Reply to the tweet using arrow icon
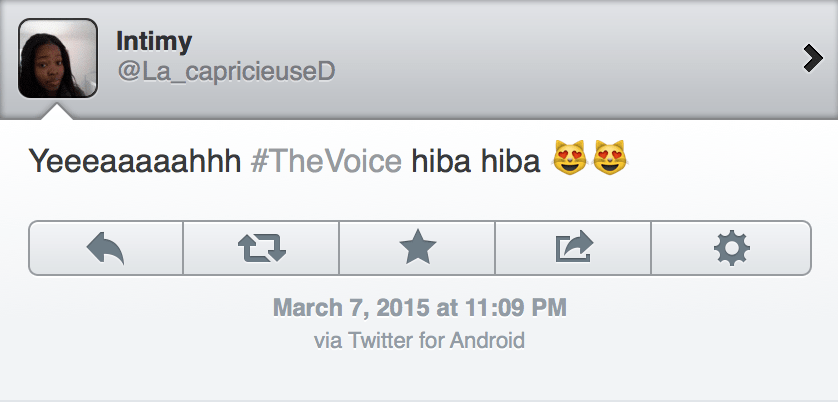This screenshot has width=838, height=402. pos(105,248)
